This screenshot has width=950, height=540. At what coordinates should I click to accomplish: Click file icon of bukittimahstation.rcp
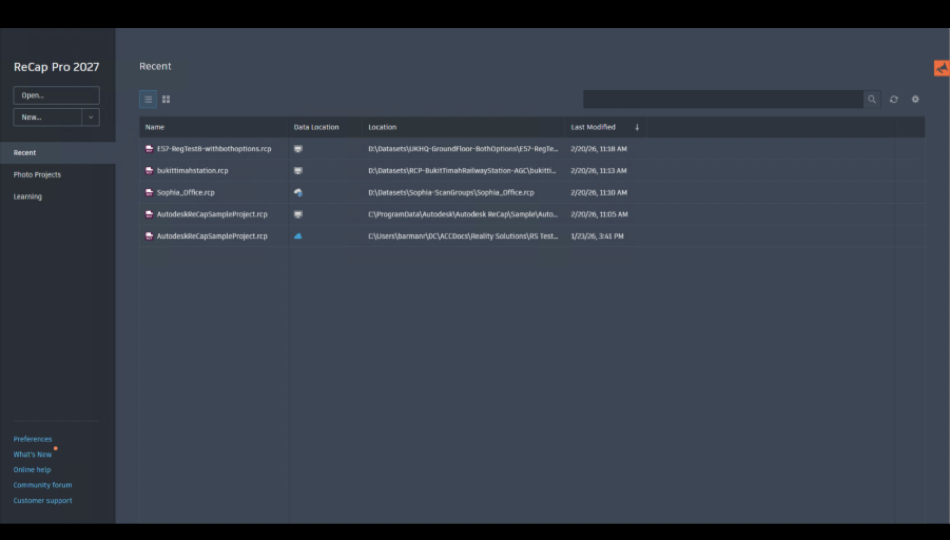(149, 170)
